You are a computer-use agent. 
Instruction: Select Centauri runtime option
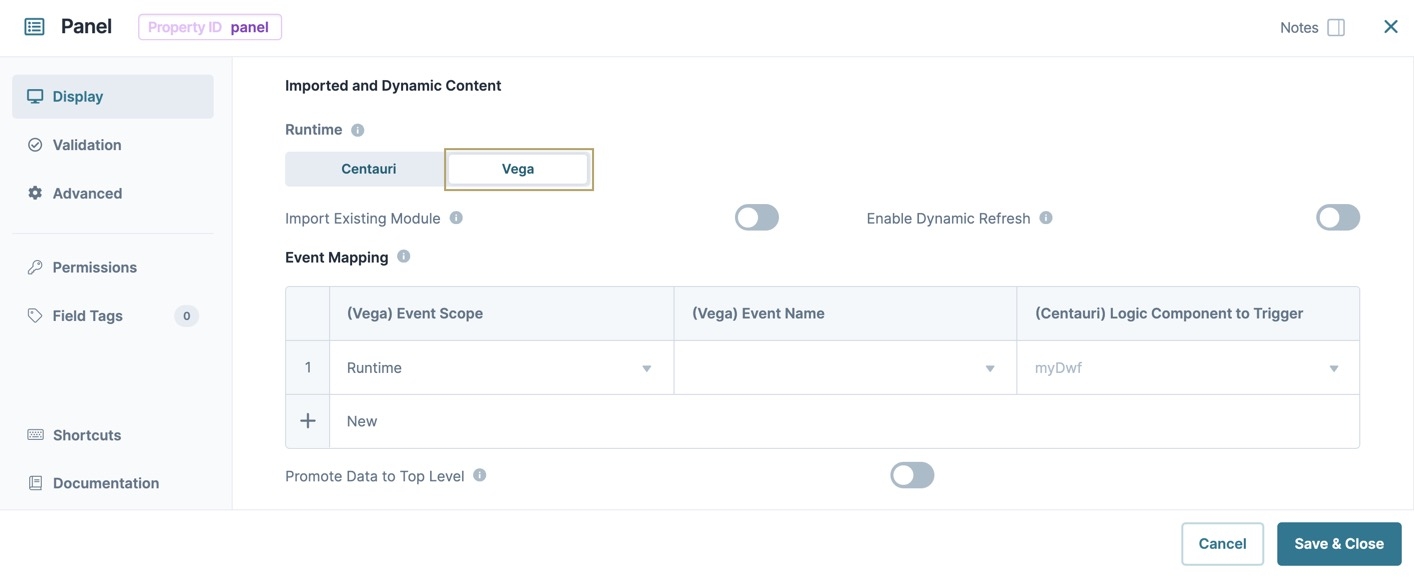click(366, 169)
